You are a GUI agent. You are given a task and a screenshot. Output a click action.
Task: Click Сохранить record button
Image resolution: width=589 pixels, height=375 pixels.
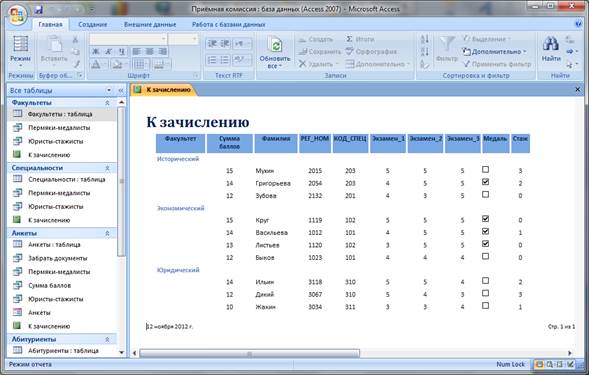pyautogui.click(x=319, y=51)
